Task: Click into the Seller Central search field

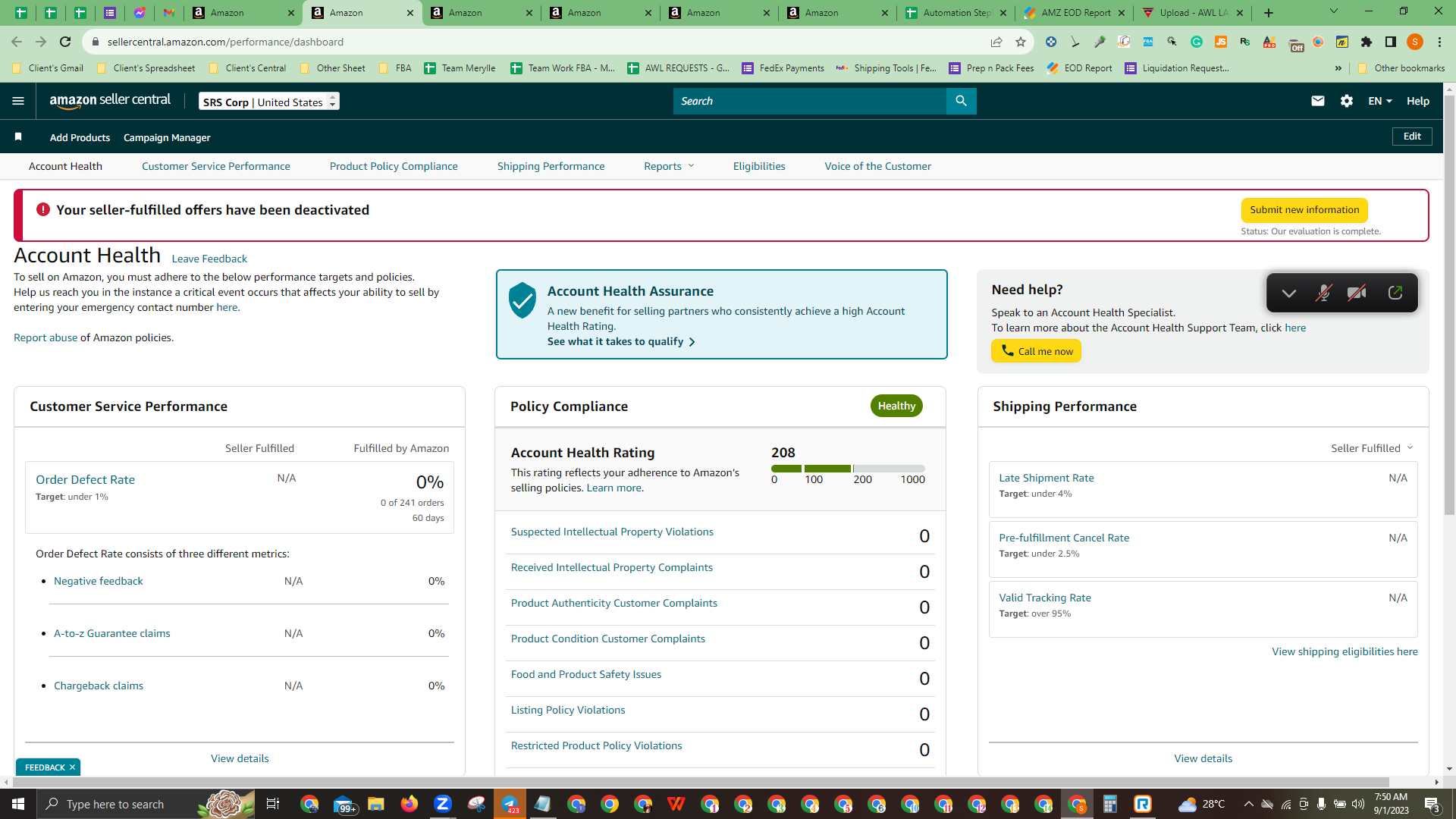Action: click(810, 101)
